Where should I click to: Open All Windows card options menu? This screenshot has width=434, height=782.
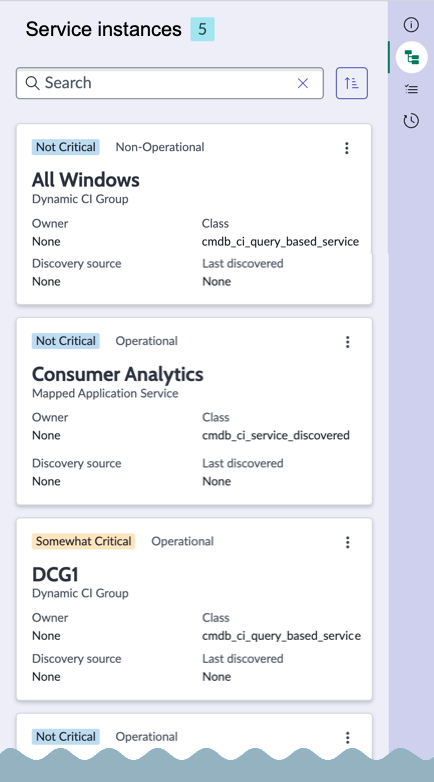pyautogui.click(x=347, y=148)
